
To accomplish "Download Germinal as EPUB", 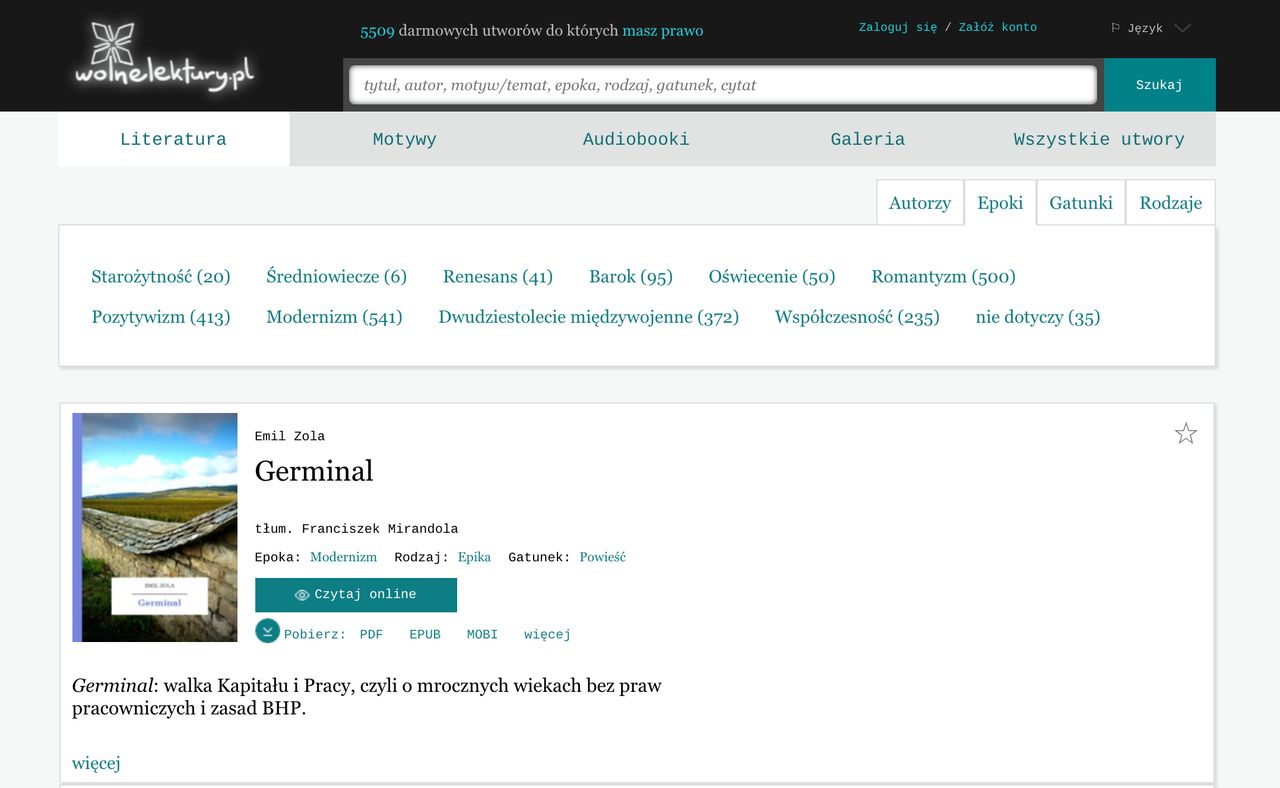I will (x=425, y=634).
